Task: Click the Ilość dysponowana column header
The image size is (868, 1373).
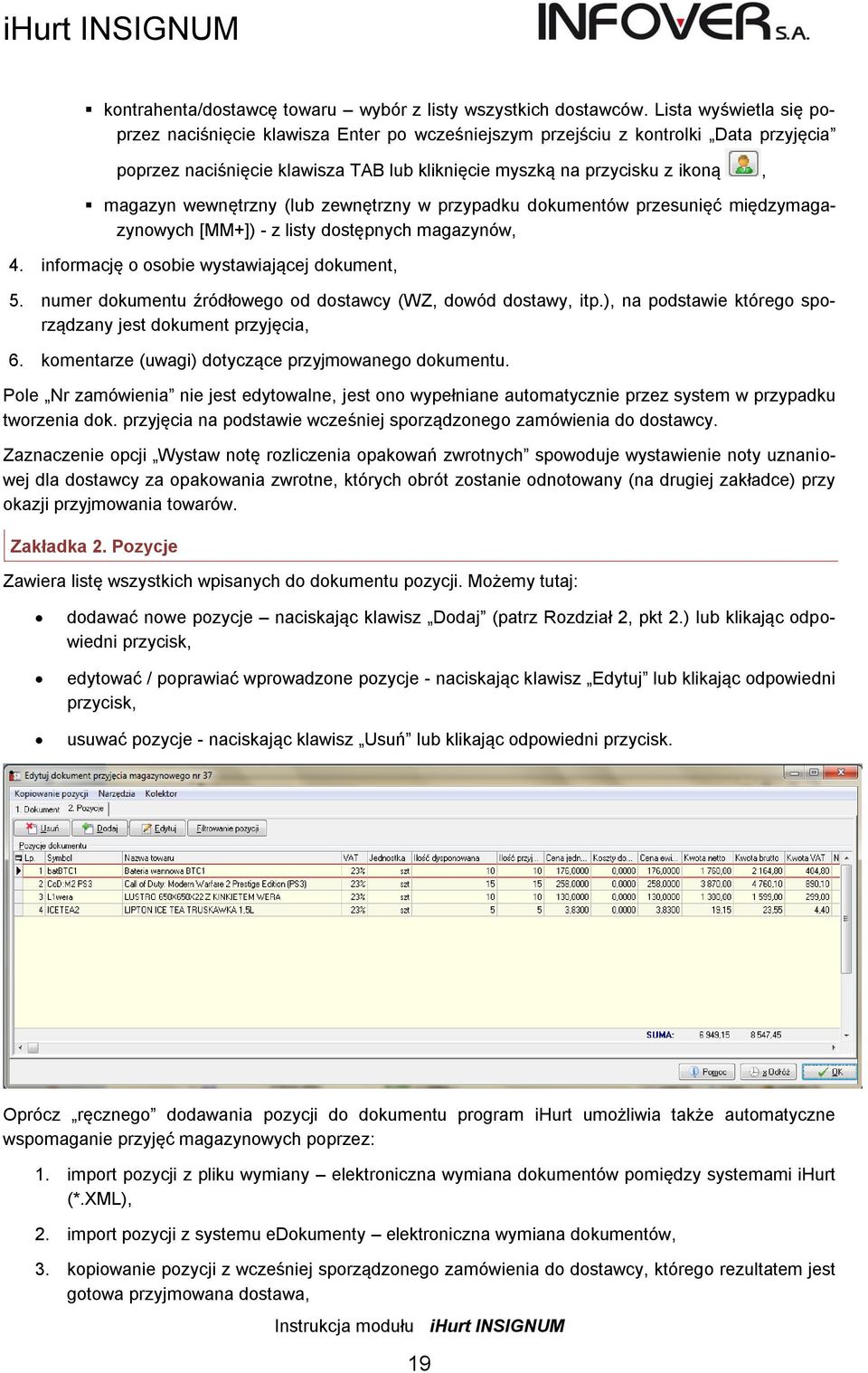Action: point(454,857)
